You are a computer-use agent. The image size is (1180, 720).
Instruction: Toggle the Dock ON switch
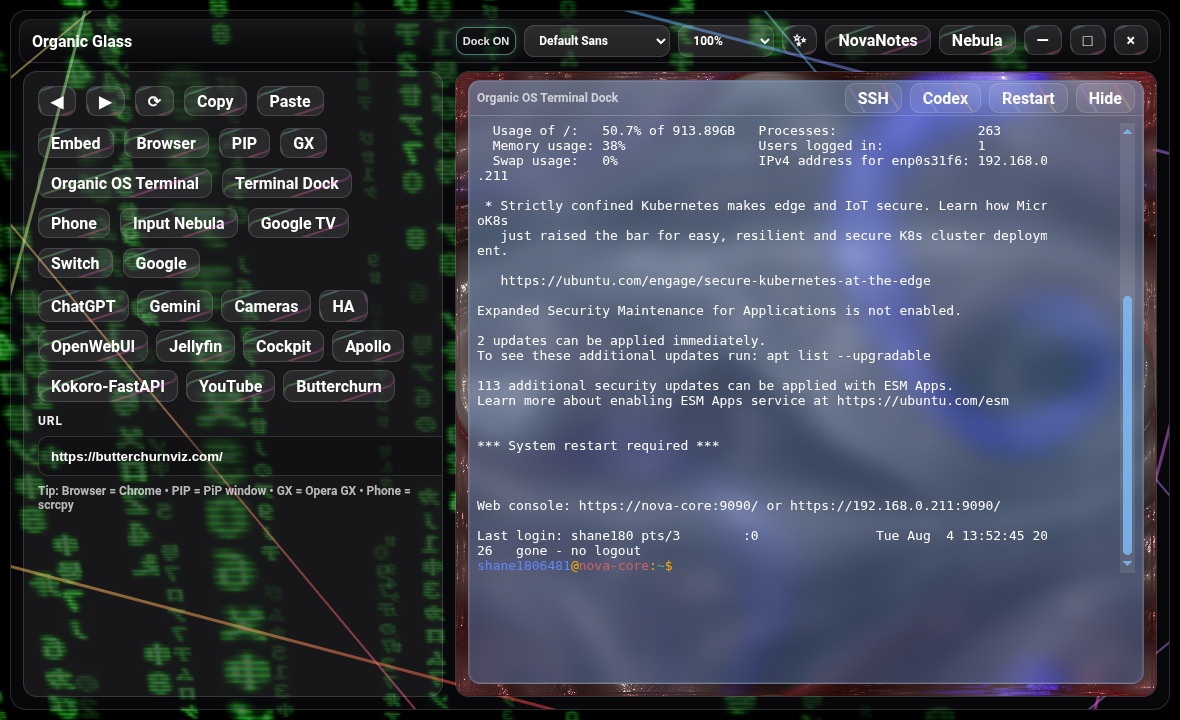(485, 41)
